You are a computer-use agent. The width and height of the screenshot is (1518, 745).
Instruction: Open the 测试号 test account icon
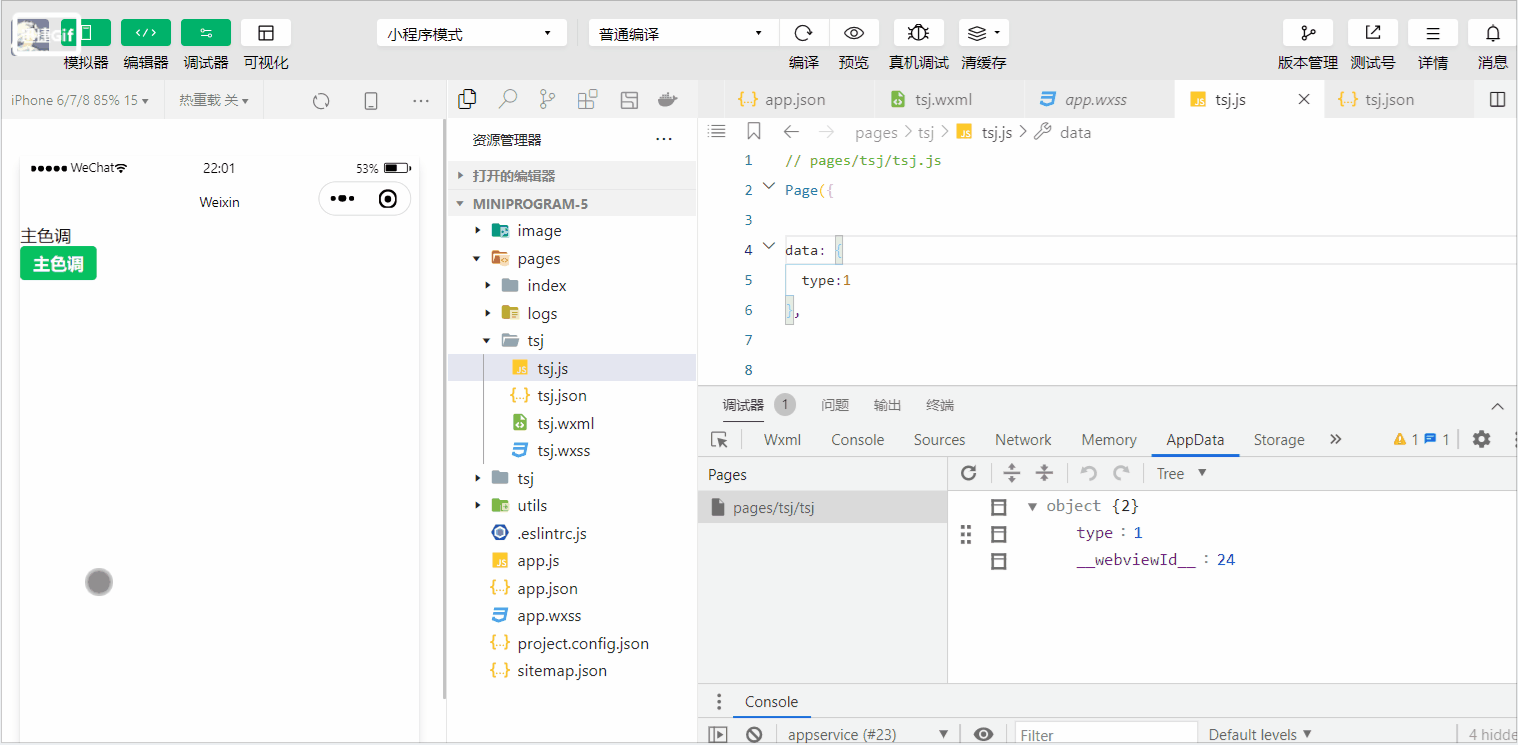(1373, 33)
